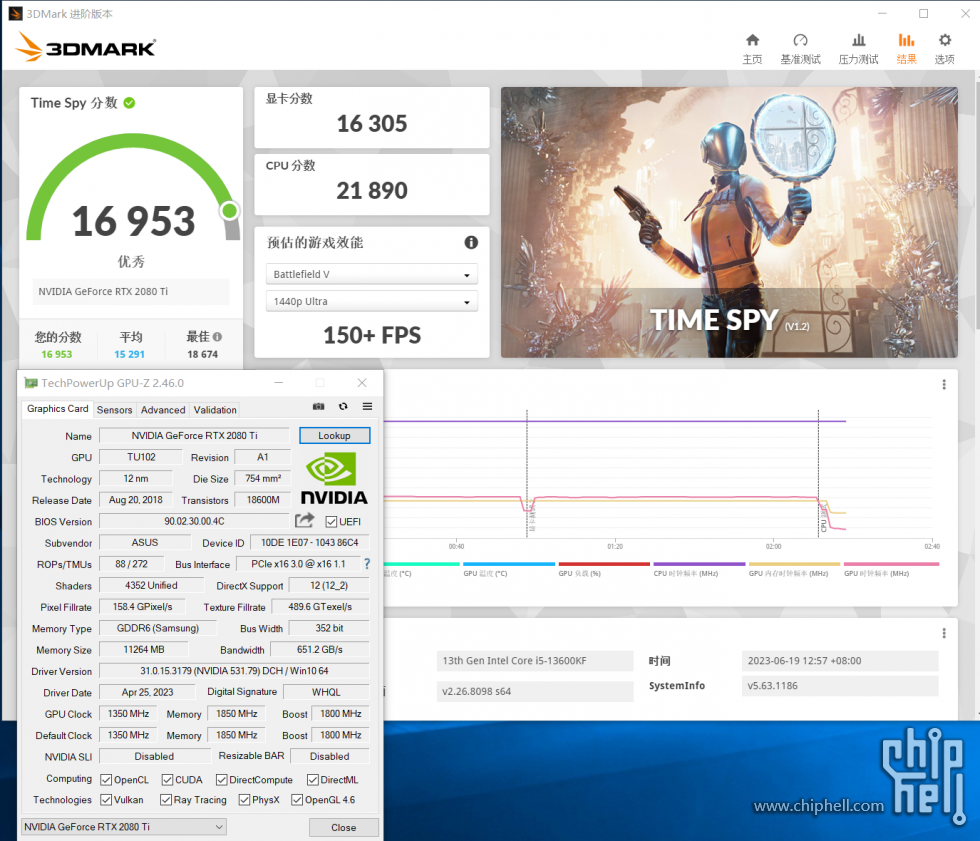
Task: Click the Lookup button
Action: coord(334,435)
